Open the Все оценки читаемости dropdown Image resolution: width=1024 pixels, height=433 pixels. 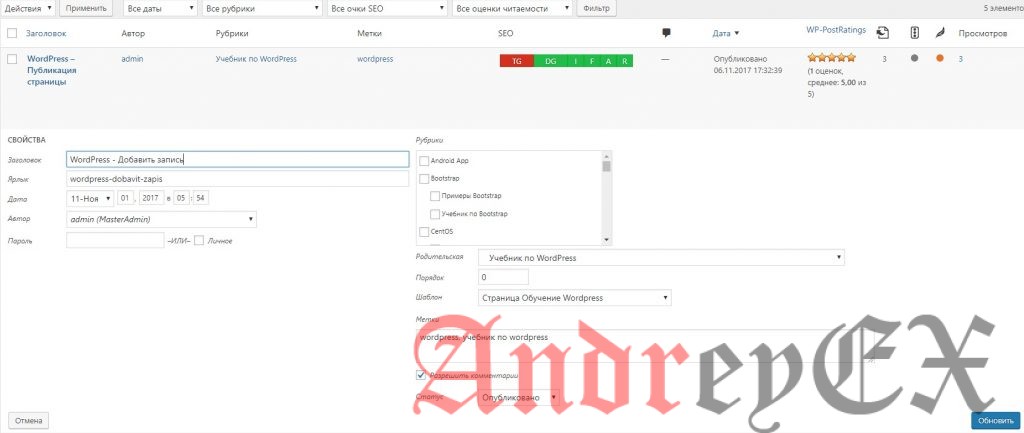coord(511,8)
